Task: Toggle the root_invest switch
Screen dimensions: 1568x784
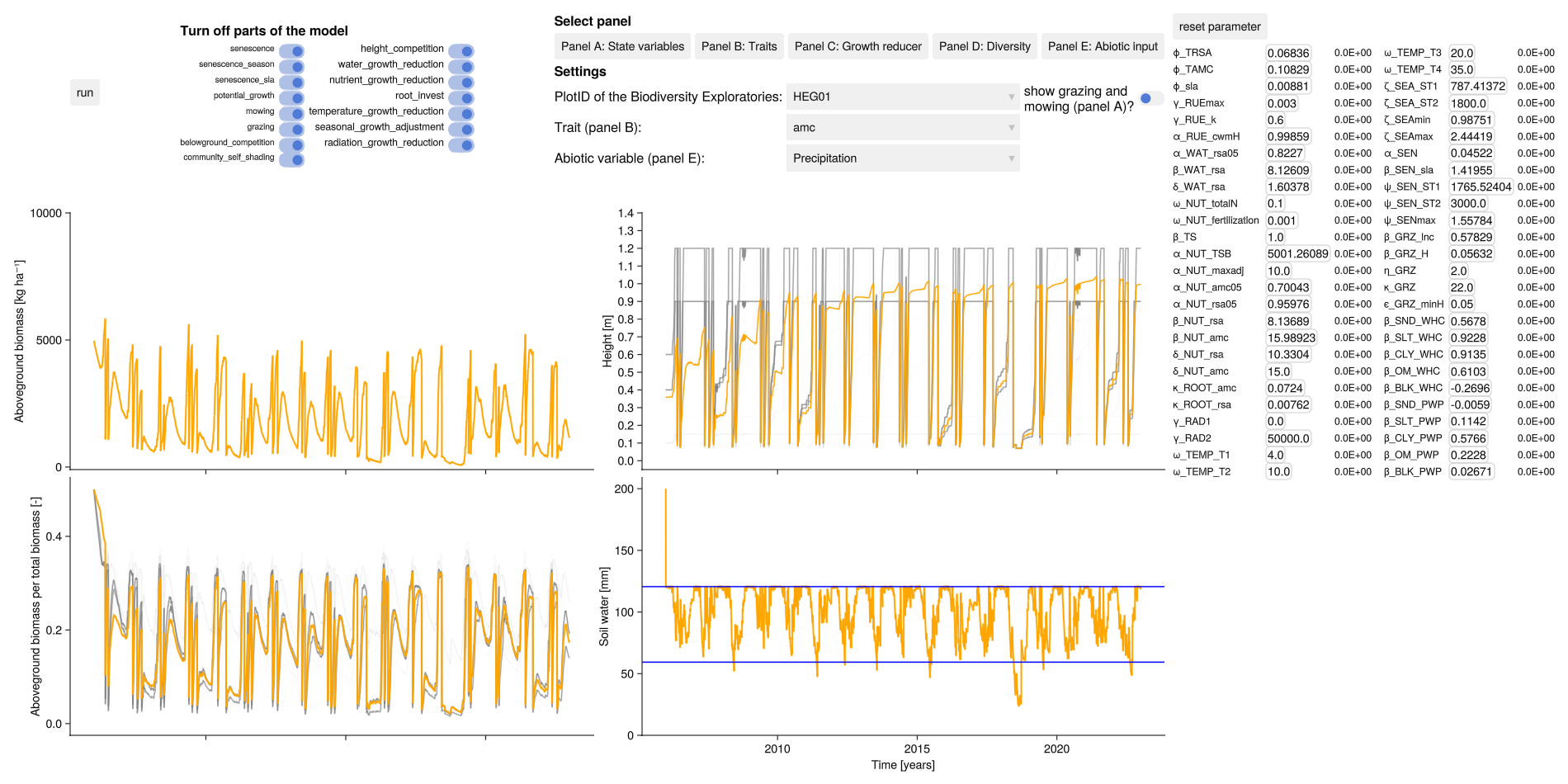Action: tap(461, 98)
